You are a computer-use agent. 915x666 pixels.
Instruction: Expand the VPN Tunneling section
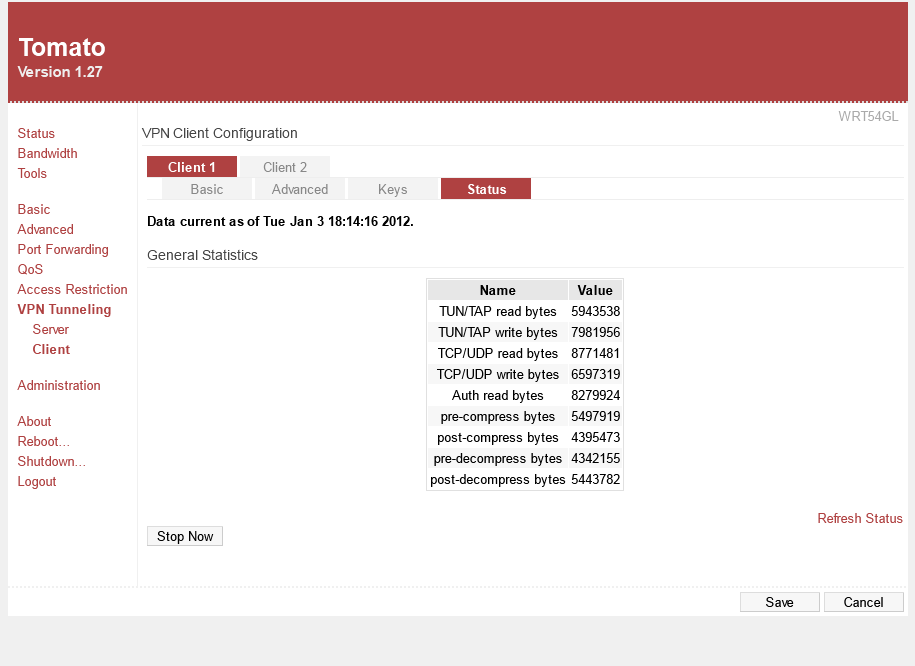click(x=64, y=309)
